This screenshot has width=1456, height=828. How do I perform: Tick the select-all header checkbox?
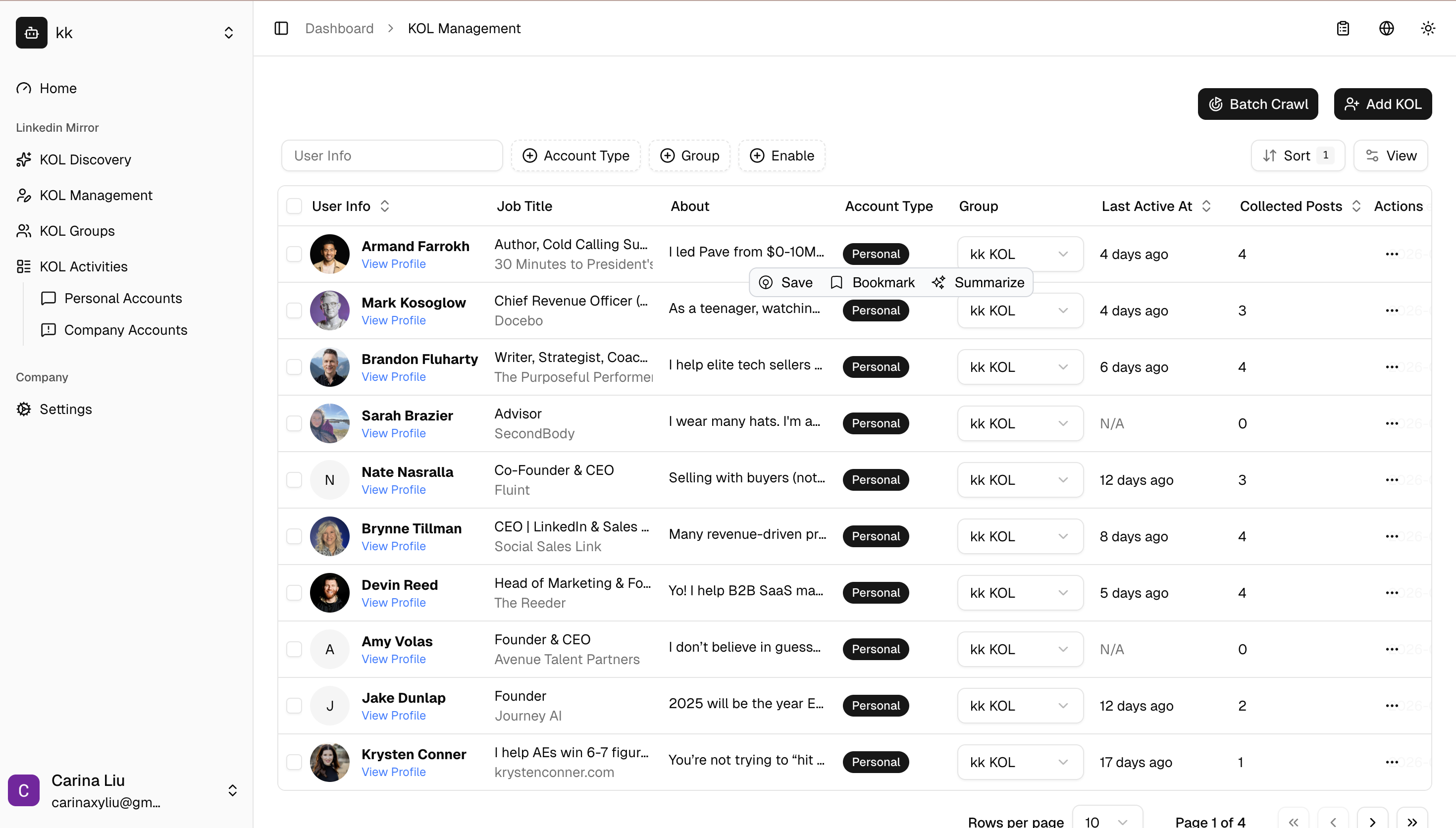(294, 206)
